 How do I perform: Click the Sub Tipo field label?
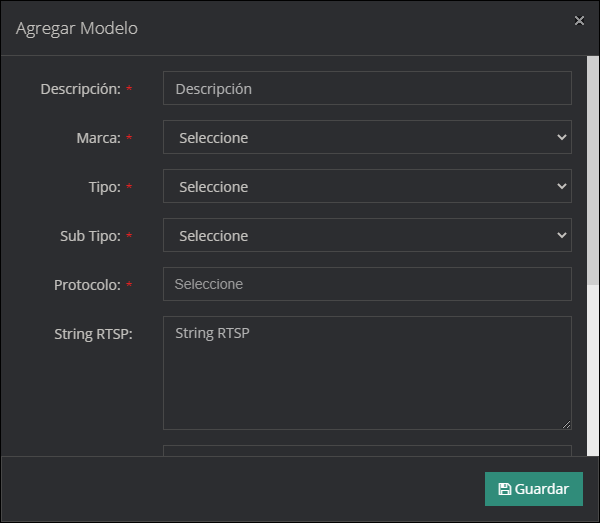click(90, 236)
